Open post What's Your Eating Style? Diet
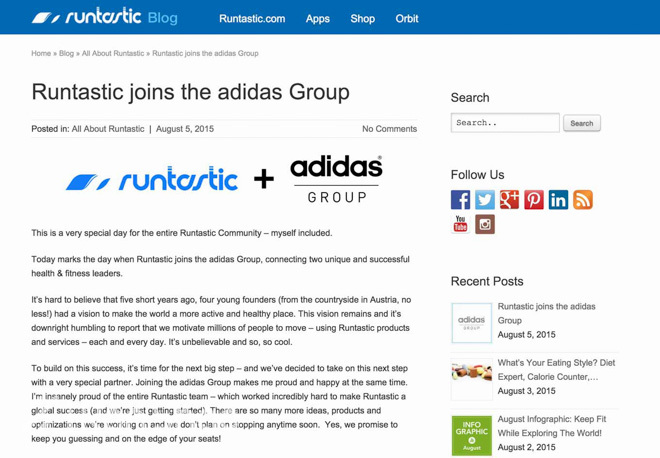 pyautogui.click(x=556, y=370)
